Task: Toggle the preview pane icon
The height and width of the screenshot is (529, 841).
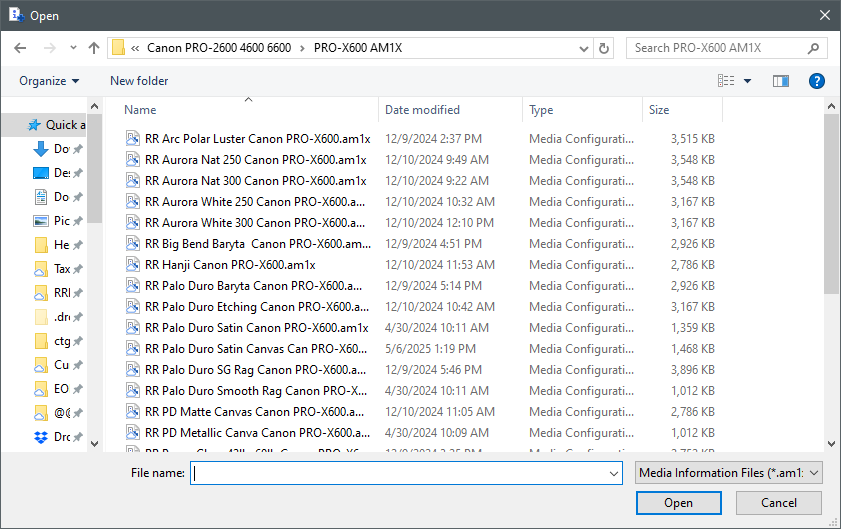Action: click(781, 81)
